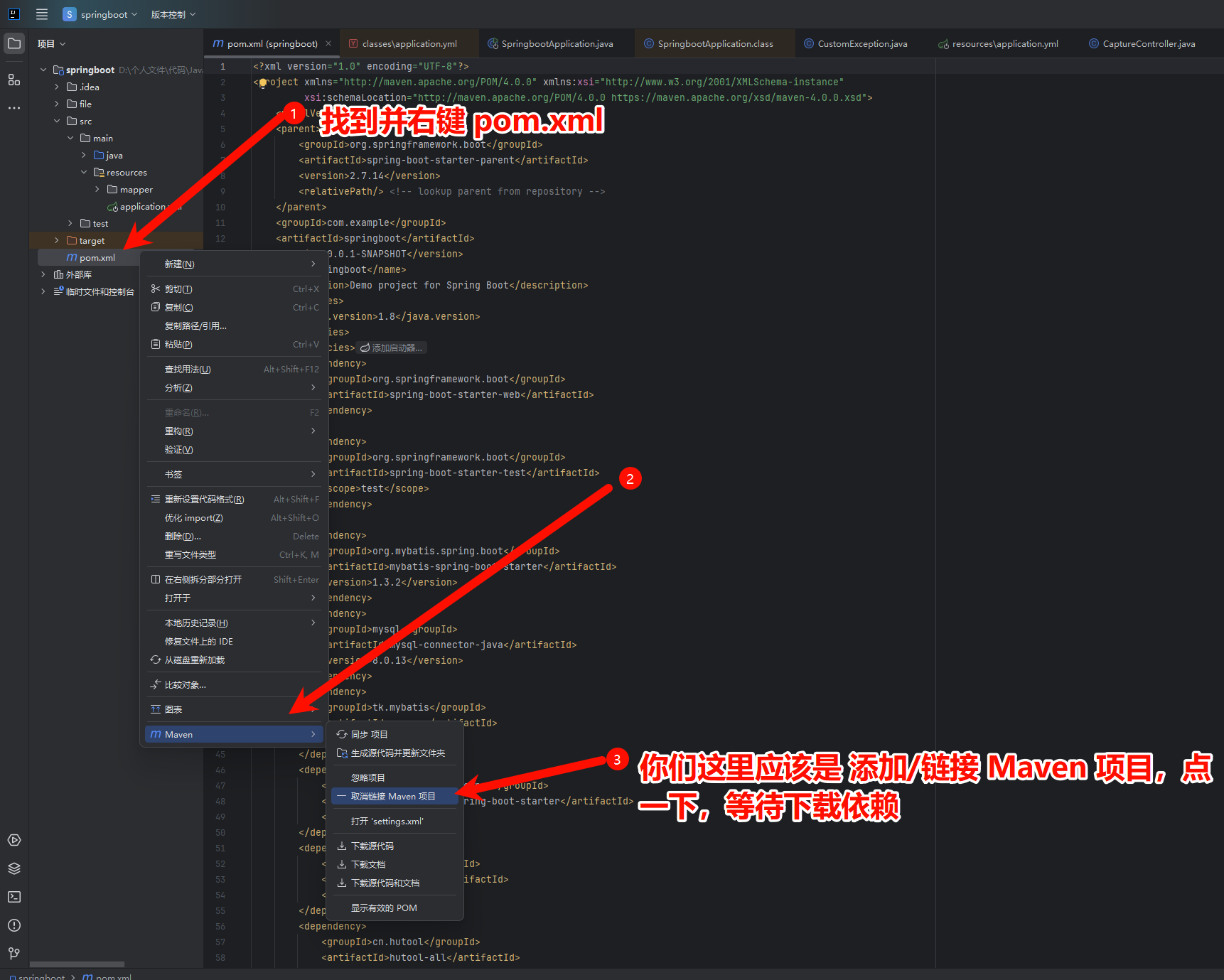The image size is (1224, 980).
Task: Expand External Libraries (外部库)
Action: (43, 274)
